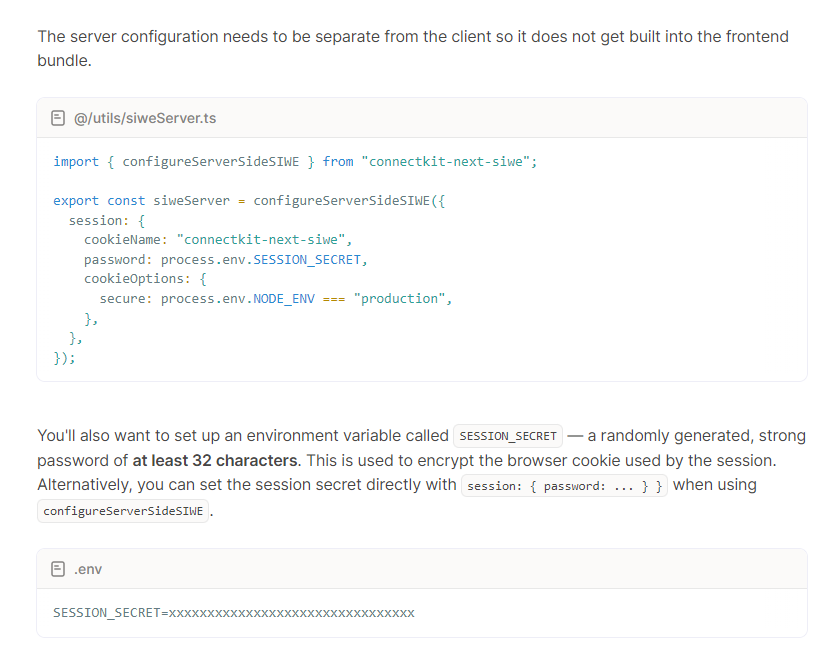Click the file icon beside .env

pyautogui.click(x=58, y=568)
